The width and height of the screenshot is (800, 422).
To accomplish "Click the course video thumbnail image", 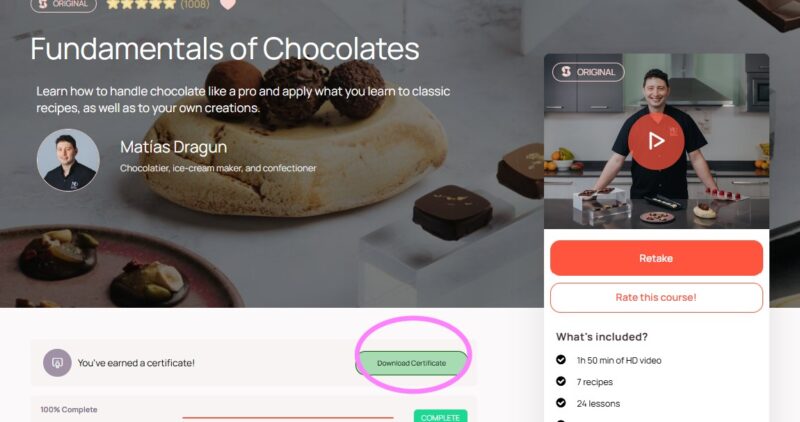I will click(x=656, y=141).
